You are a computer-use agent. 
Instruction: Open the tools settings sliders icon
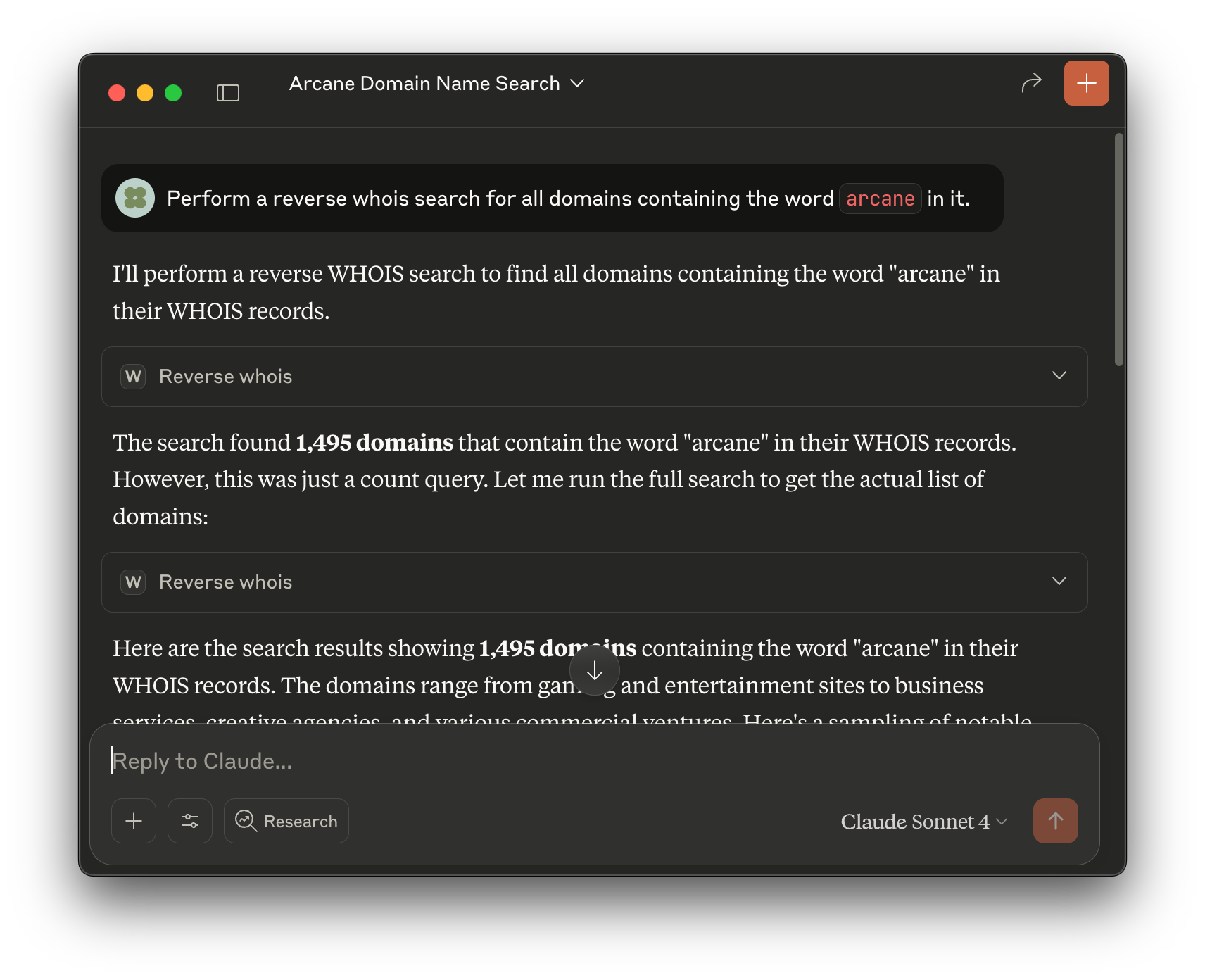click(190, 821)
